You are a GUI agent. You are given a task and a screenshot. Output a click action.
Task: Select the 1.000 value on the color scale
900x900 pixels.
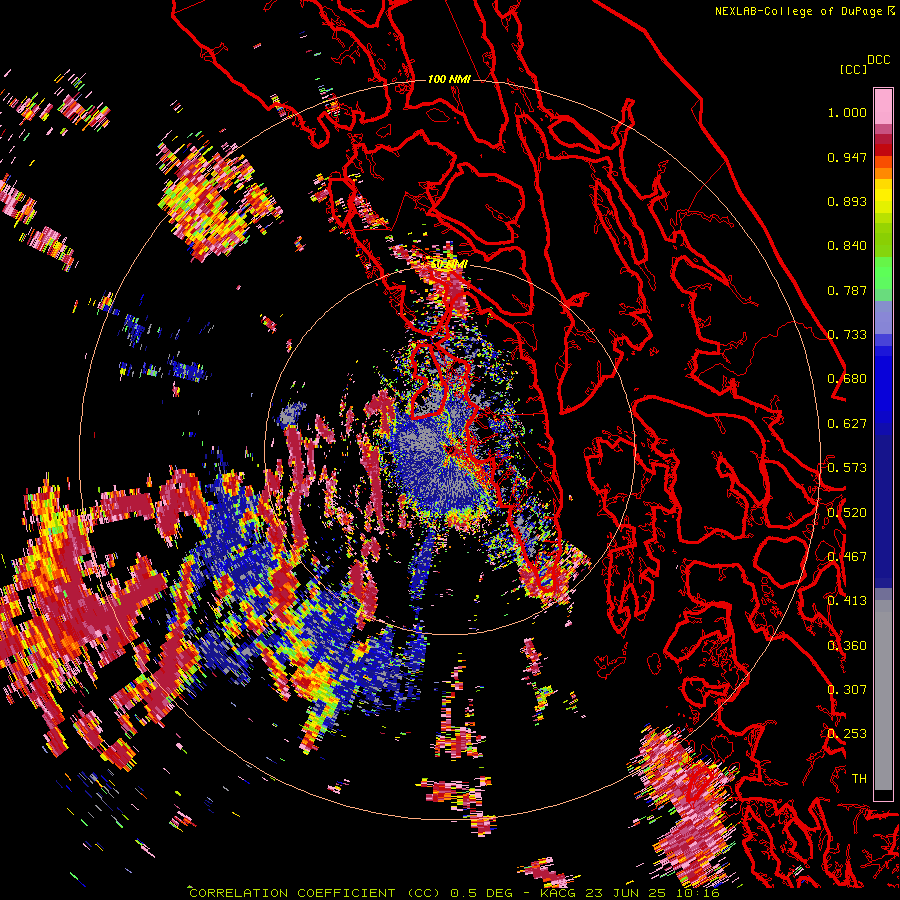847,112
